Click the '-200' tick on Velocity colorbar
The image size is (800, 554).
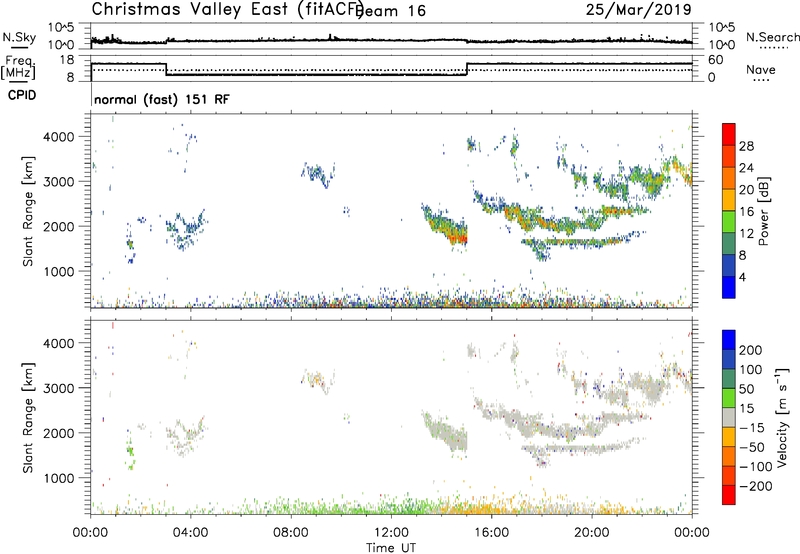click(755, 486)
